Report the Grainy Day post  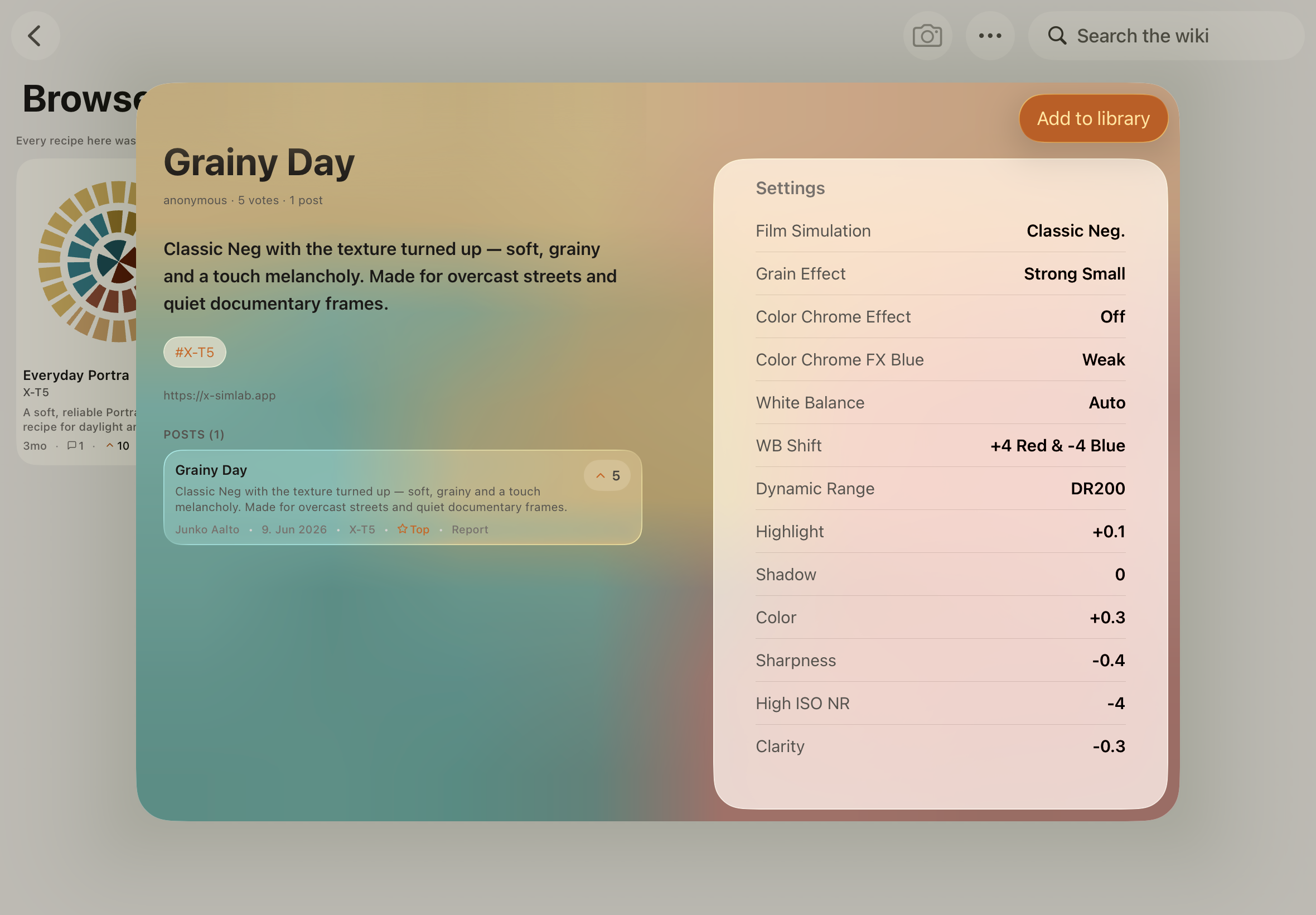470,529
